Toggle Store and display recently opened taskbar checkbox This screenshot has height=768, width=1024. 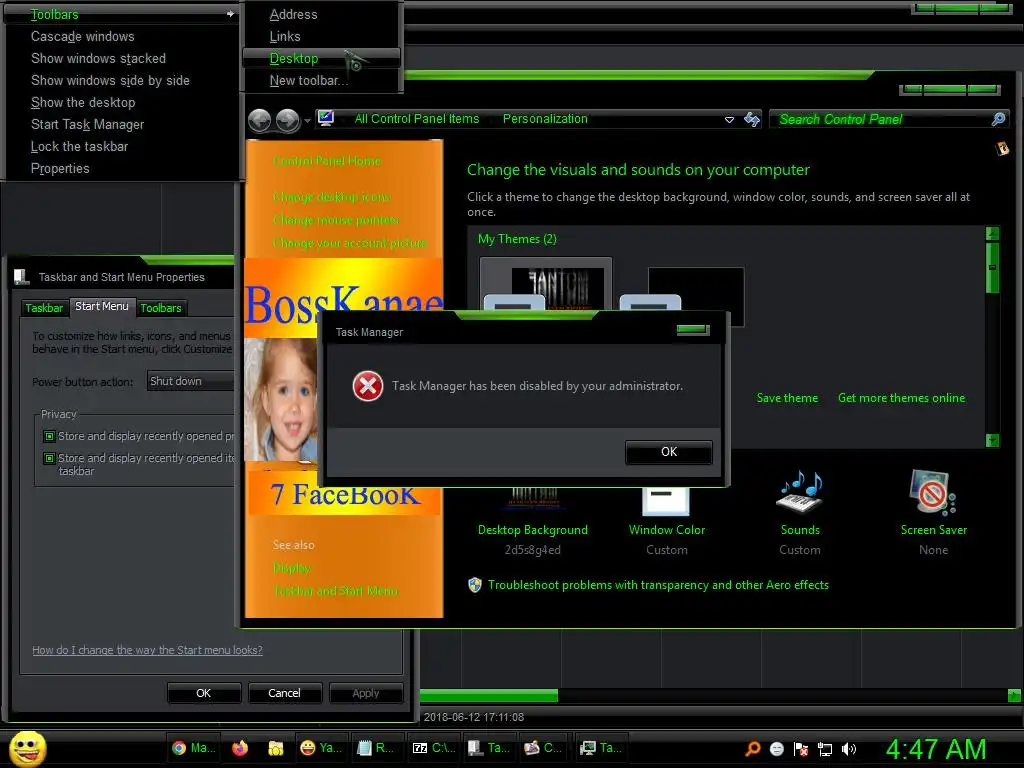click(49, 458)
